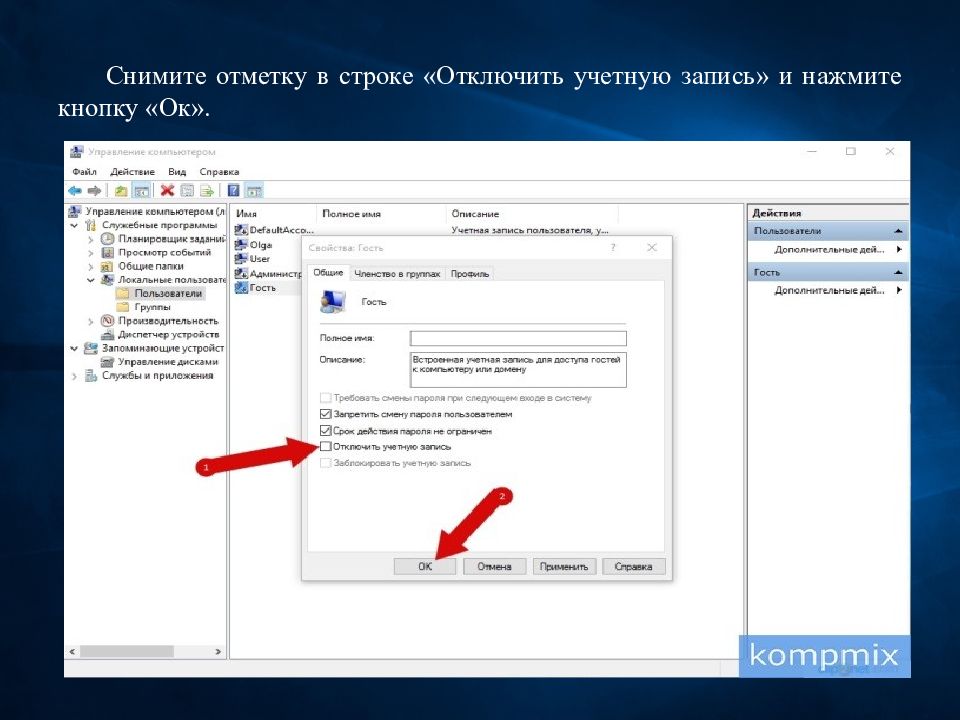The height and width of the screenshot is (720, 960).
Task: Collapse the Запоминающие устройства node
Action: tap(74, 348)
